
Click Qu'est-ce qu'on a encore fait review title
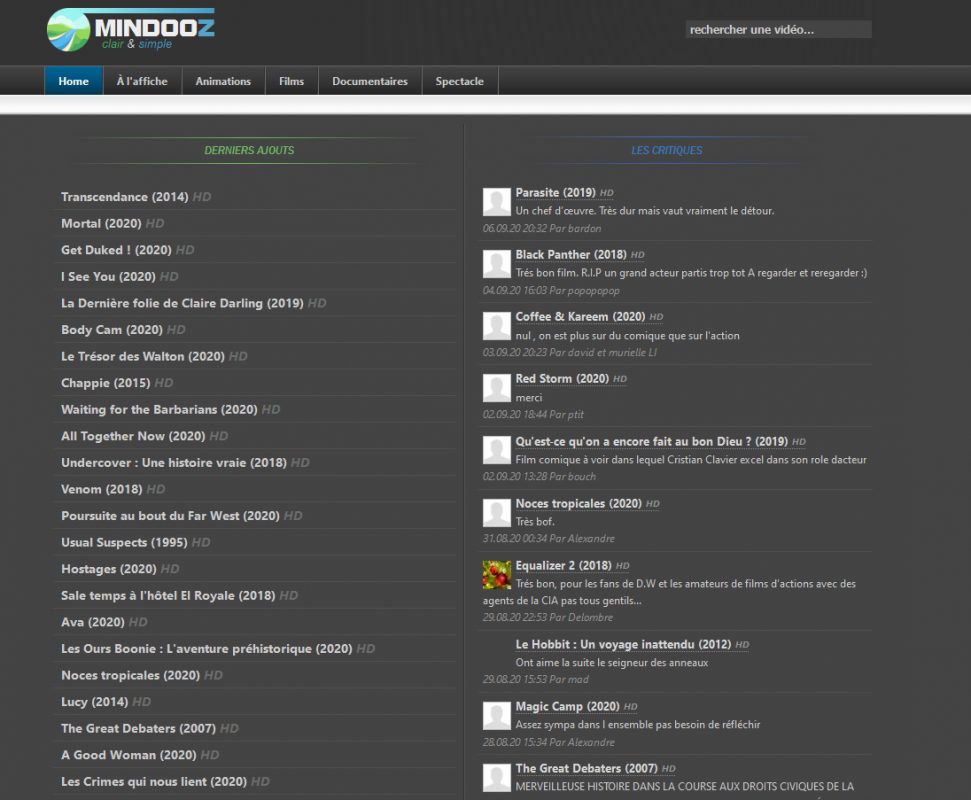point(651,441)
